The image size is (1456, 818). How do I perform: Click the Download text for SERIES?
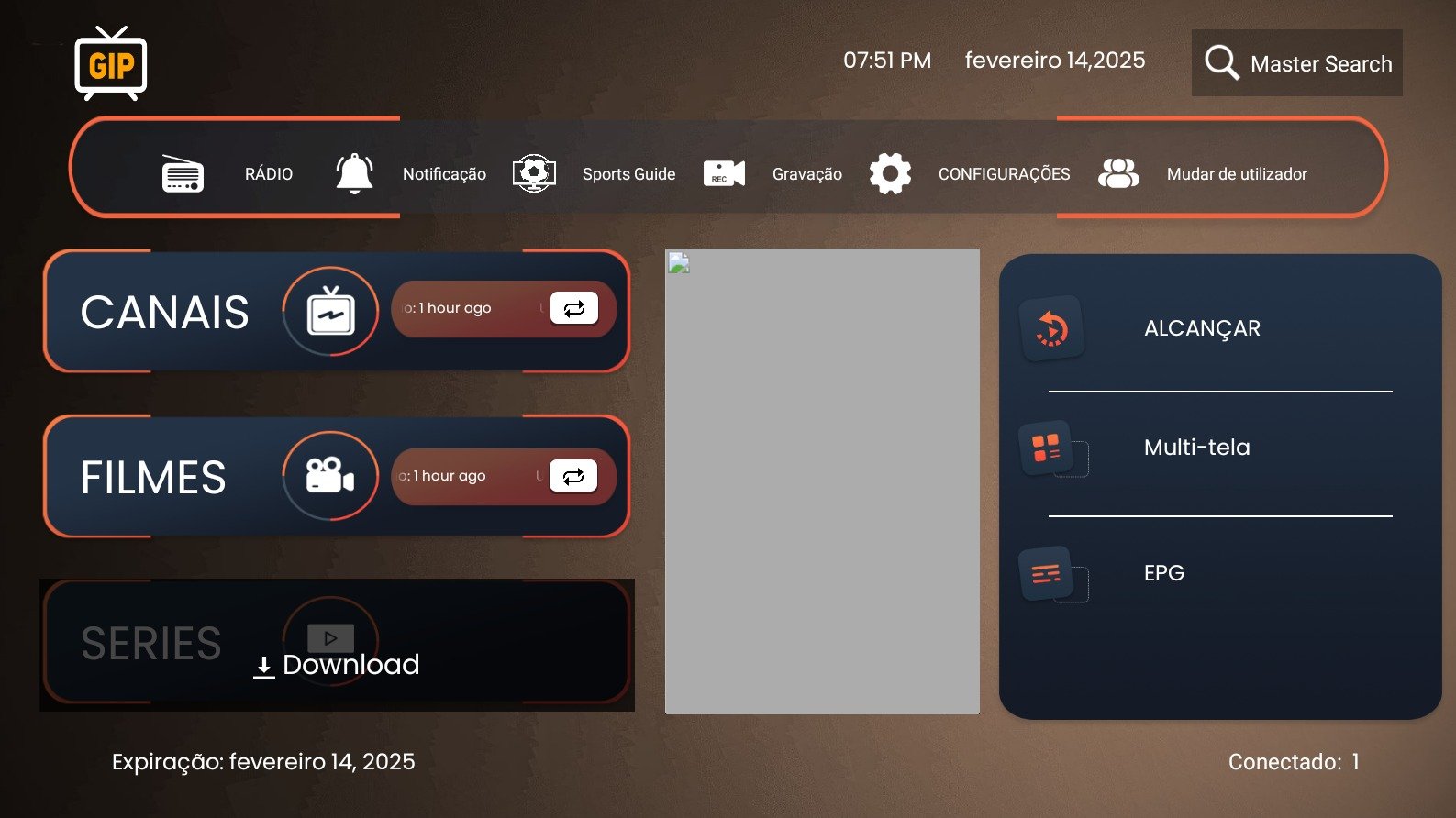coord(350,664)
